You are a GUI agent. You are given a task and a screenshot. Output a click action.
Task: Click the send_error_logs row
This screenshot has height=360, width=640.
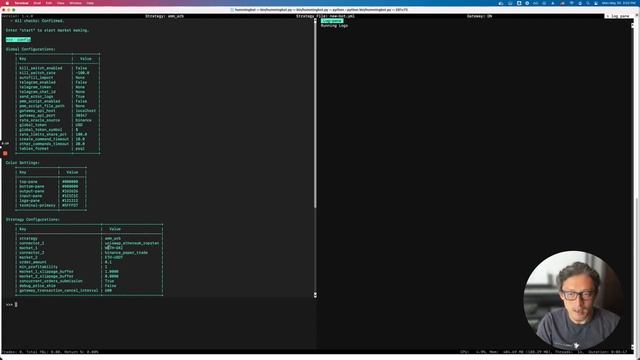[x=58, y=97]
